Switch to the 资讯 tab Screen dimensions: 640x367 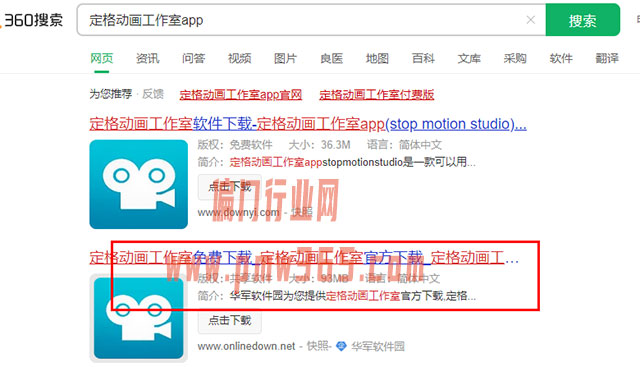click(x=147, y=58)
